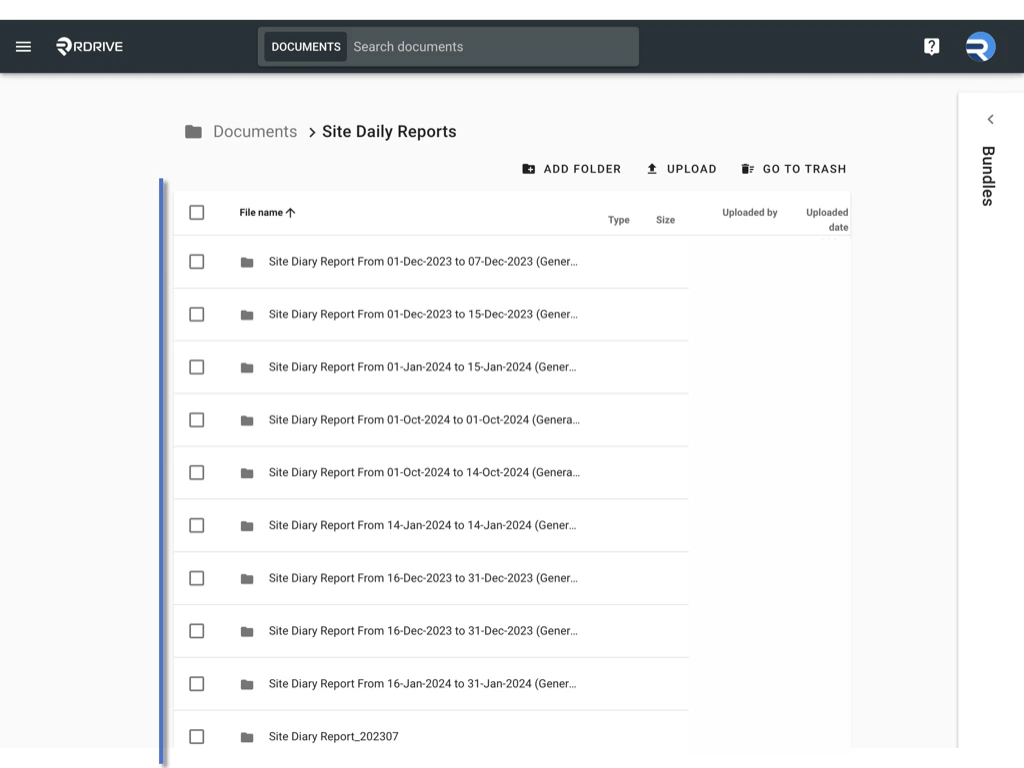Click the Site Daily Reports breadcrumb
This screenshot has height=768, width=1024.
pyautogui.click(x=389, y=131)
